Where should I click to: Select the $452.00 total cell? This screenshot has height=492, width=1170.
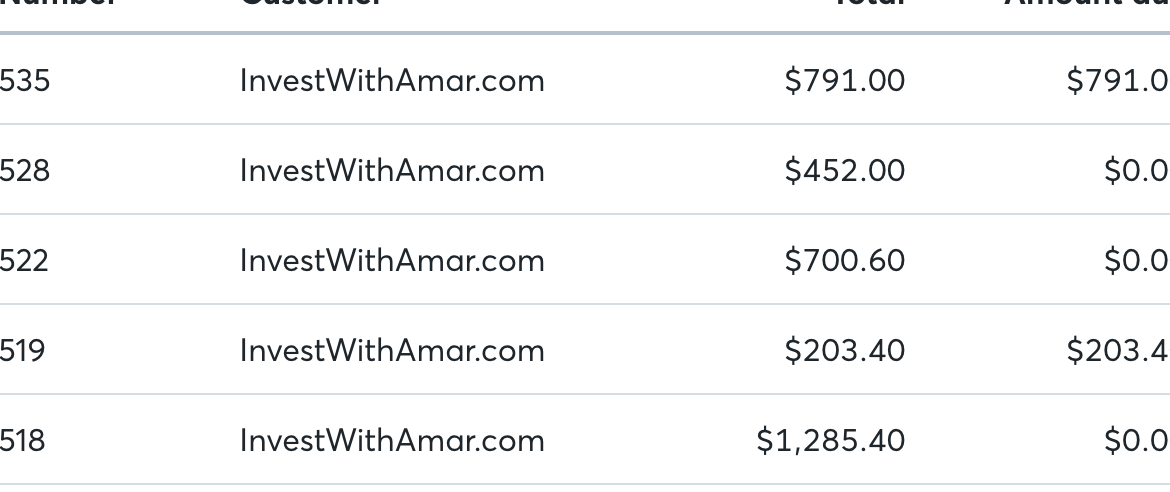pyautogui.click(x=845, y=170)
